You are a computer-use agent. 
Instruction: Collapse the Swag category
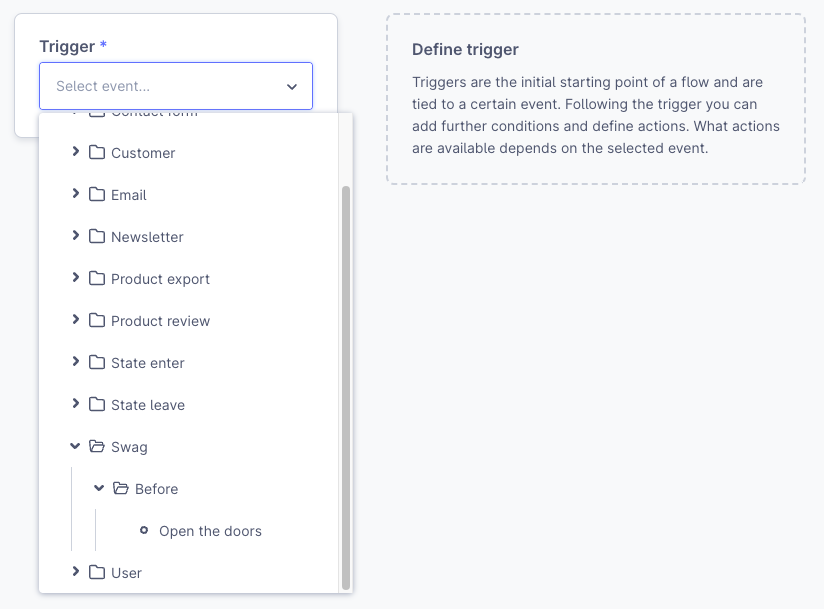(x=74, y=447)
